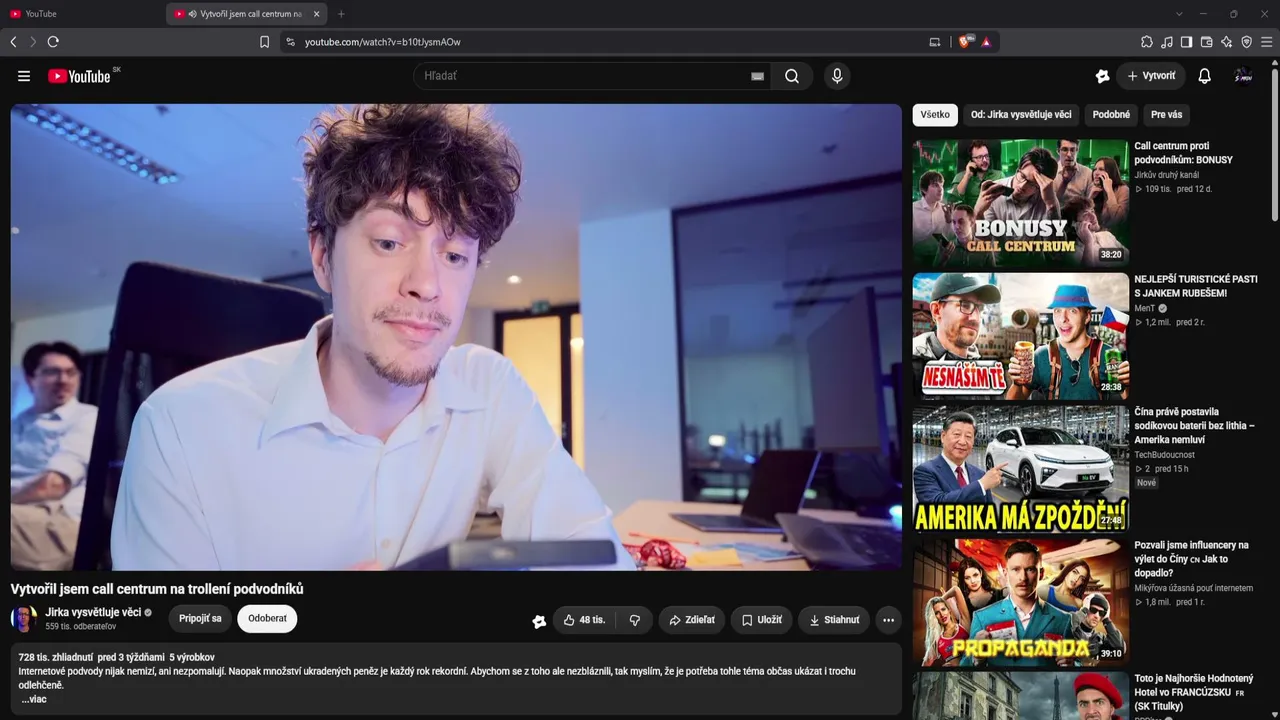Open the channel avatar under the video
The image size is (1280, 720).
click(x=24, y=619)
